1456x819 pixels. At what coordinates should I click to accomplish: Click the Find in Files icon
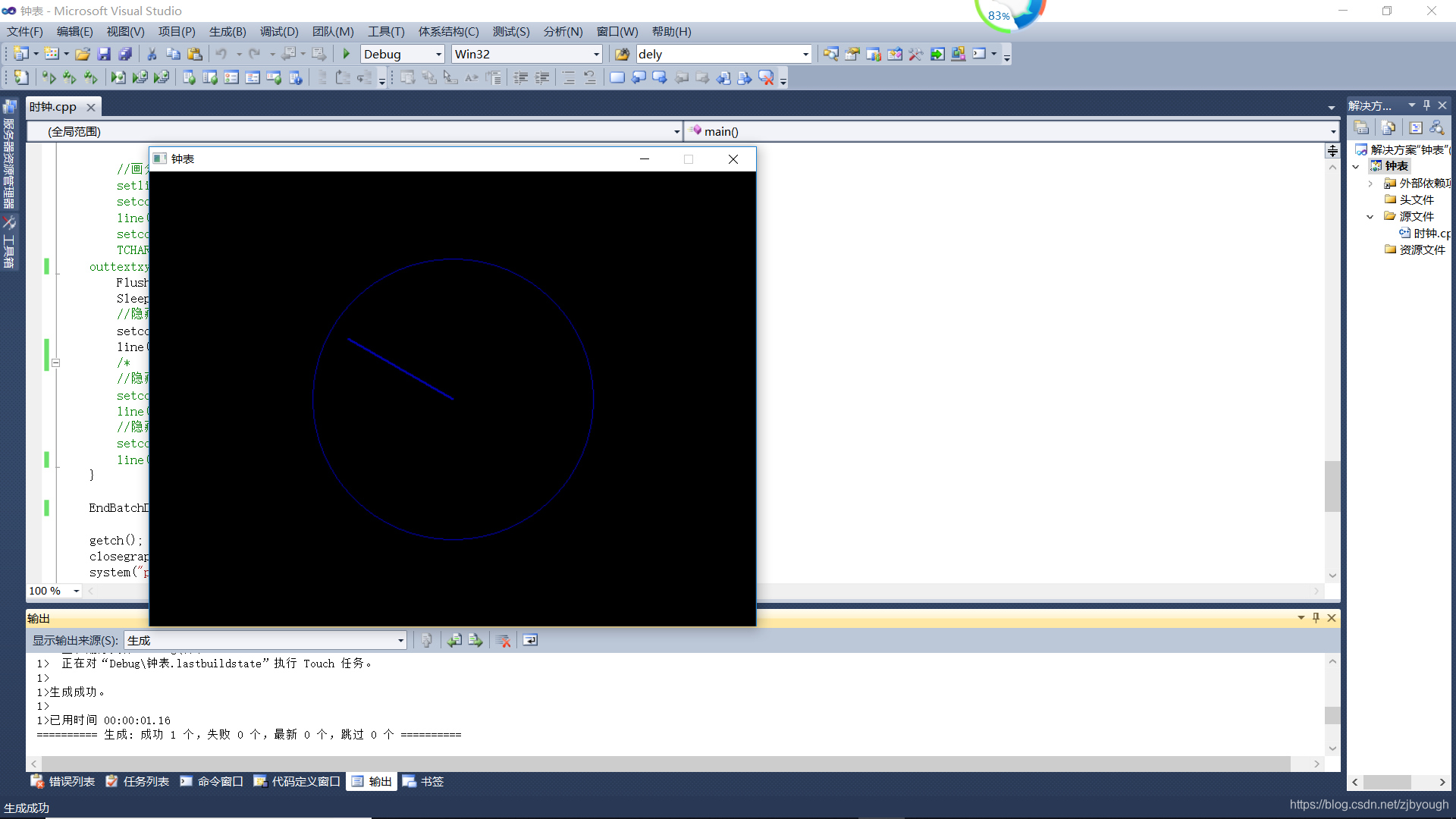click(x=622, y=54)
